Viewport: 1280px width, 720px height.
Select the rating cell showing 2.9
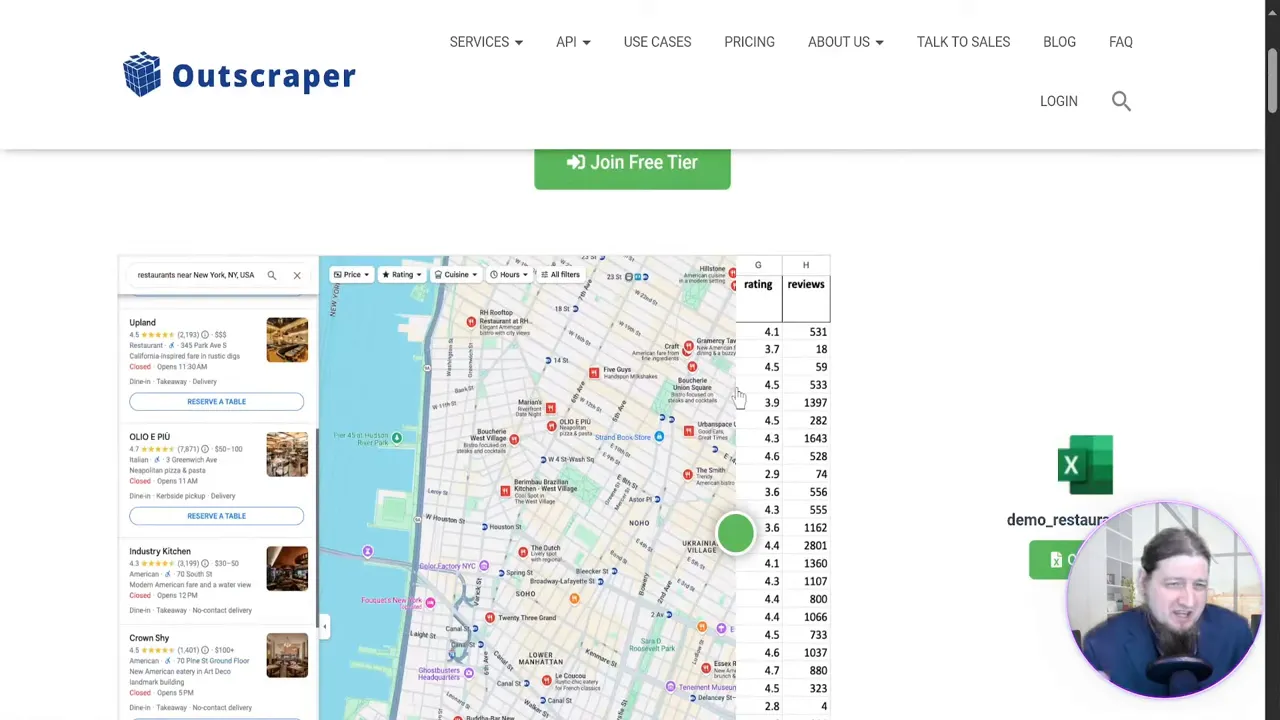click(760, 474)
